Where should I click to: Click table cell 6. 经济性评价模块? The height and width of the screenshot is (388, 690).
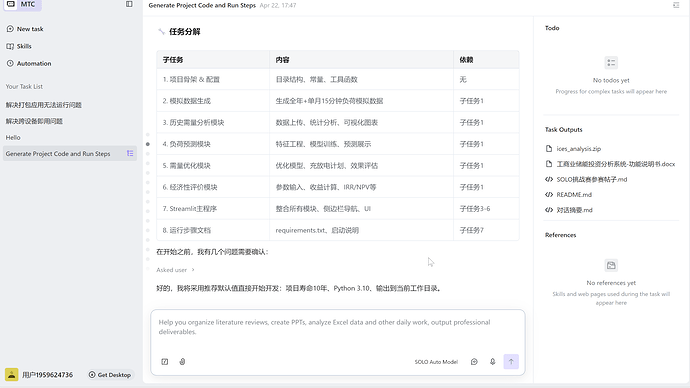tap(213, 187)
